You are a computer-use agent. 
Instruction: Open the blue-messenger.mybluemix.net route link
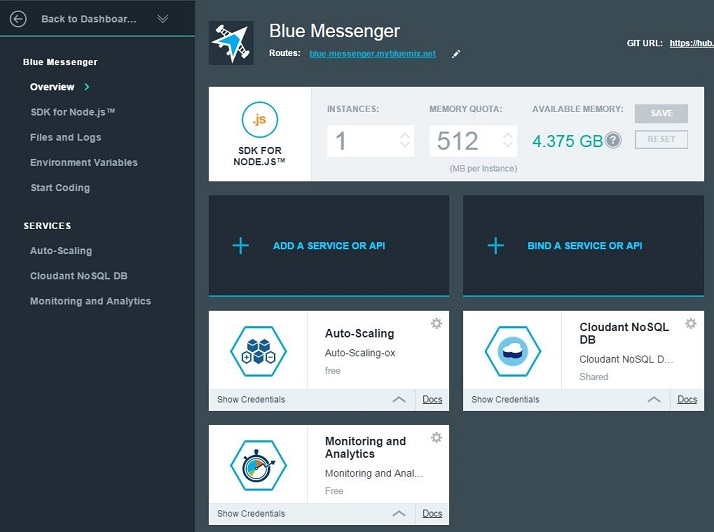pos(372,54)
